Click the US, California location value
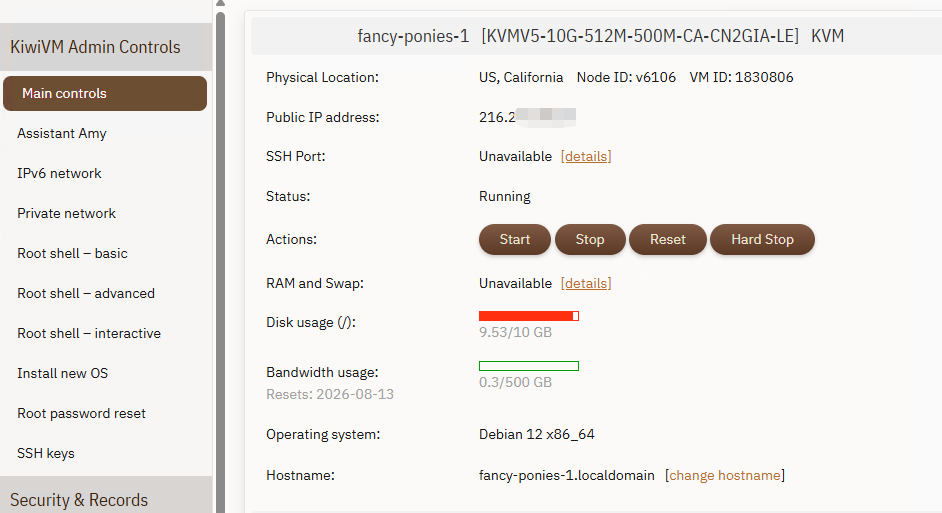This screenshot has width=942, height=513. (521, 77)
